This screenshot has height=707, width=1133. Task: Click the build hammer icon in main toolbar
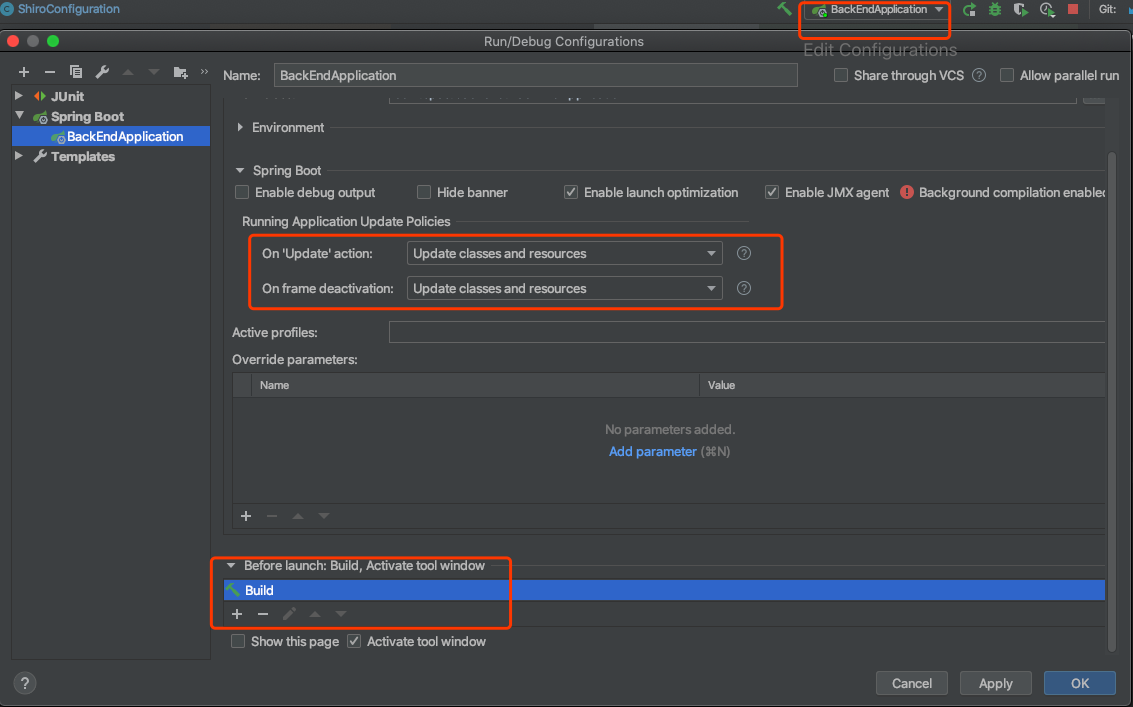tap(784, 9)
